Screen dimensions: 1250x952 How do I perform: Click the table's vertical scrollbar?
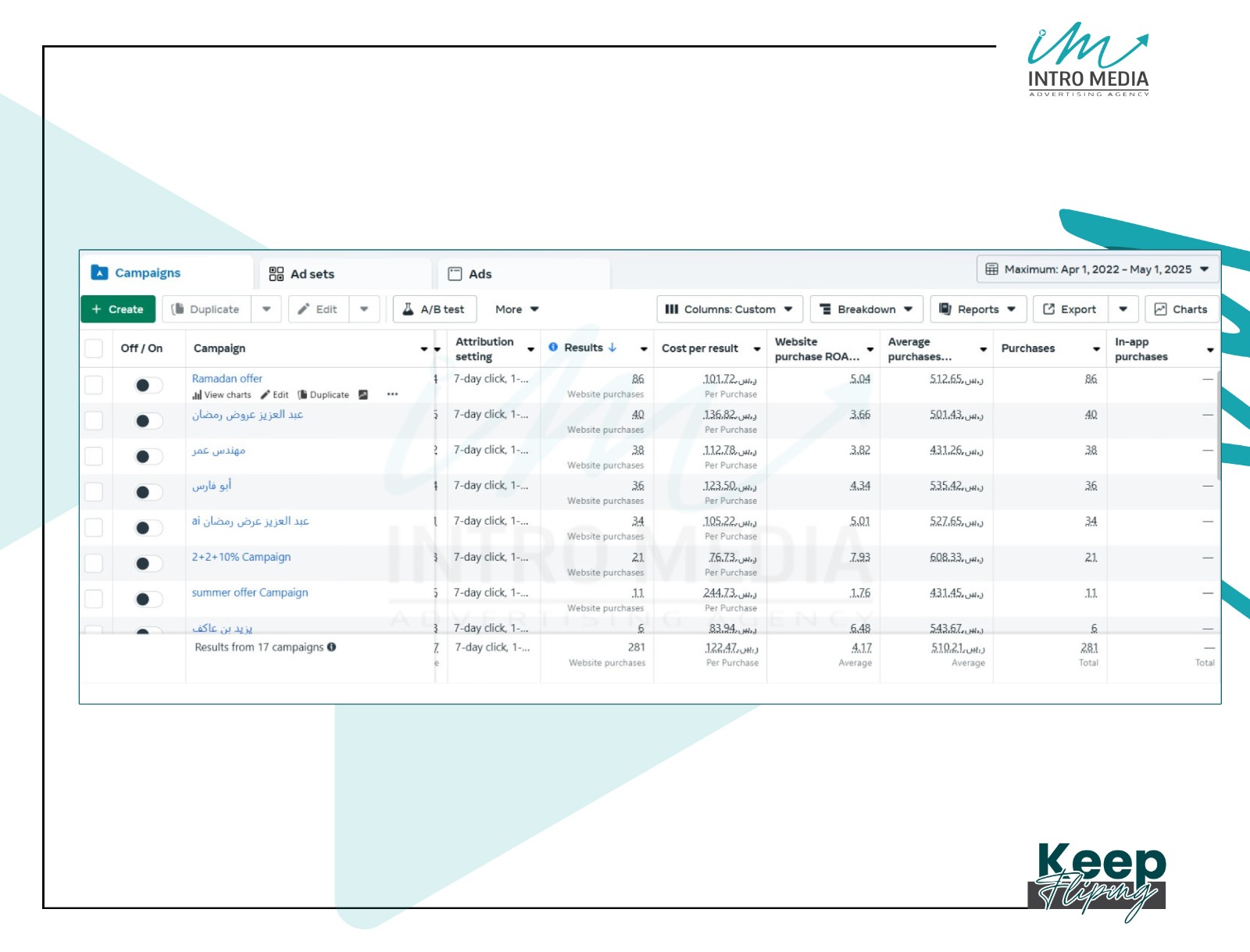[1219, 426]
